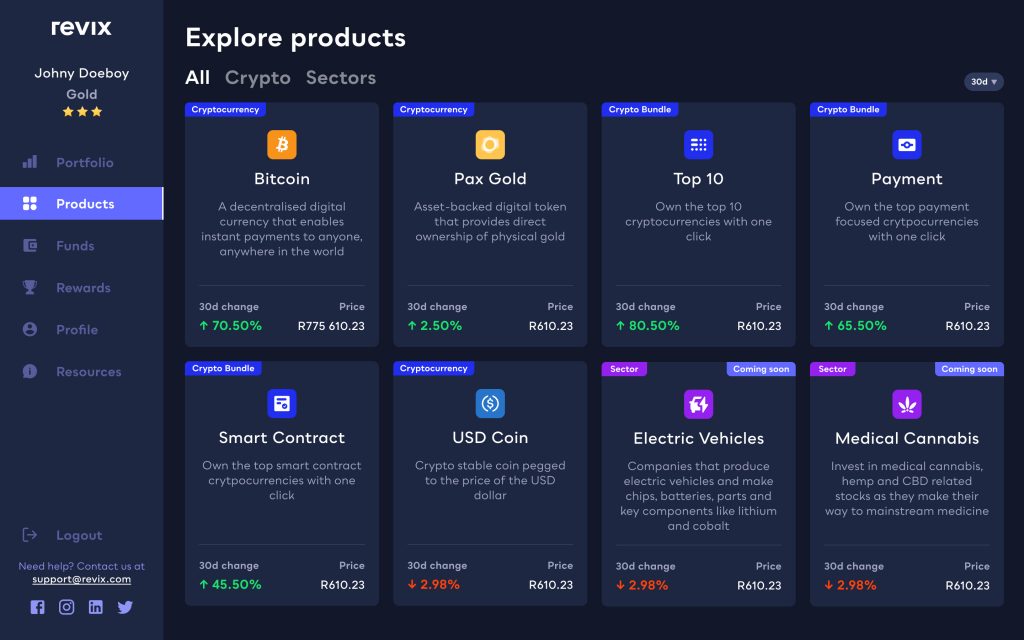The height and width of the screenshot is (640, 1024).
Task: Click the Bitcoin coin icon
Action: click(x=282, y=145)
